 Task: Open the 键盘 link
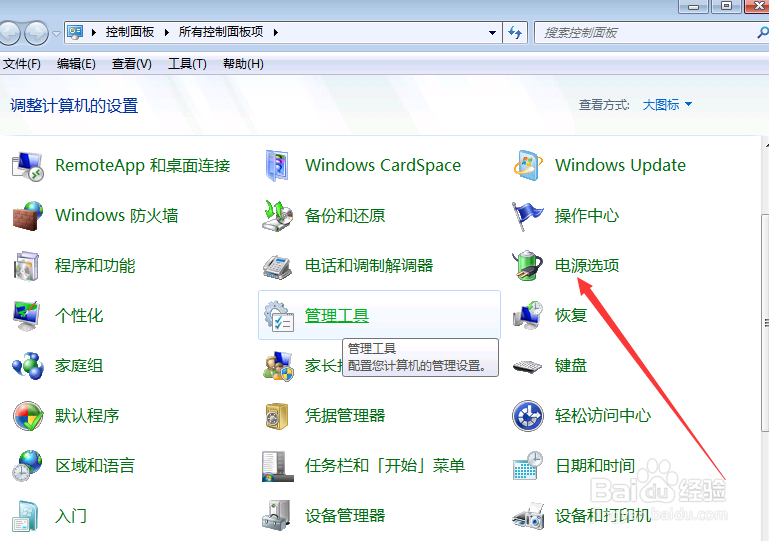point(571,366)
